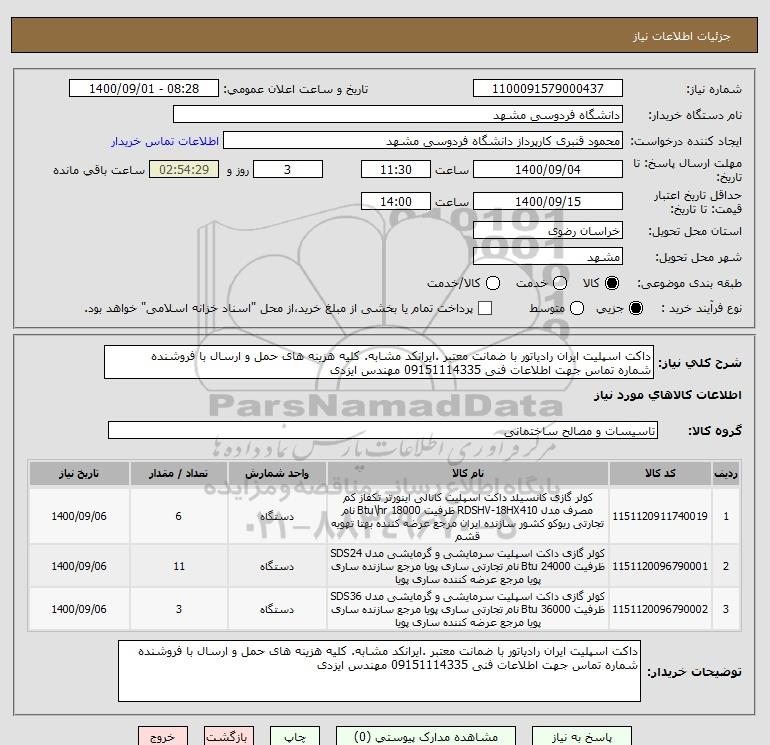Viewport: 770px width, 745px height.
Task: Click the چاپ print button
Action: (295, 736)
